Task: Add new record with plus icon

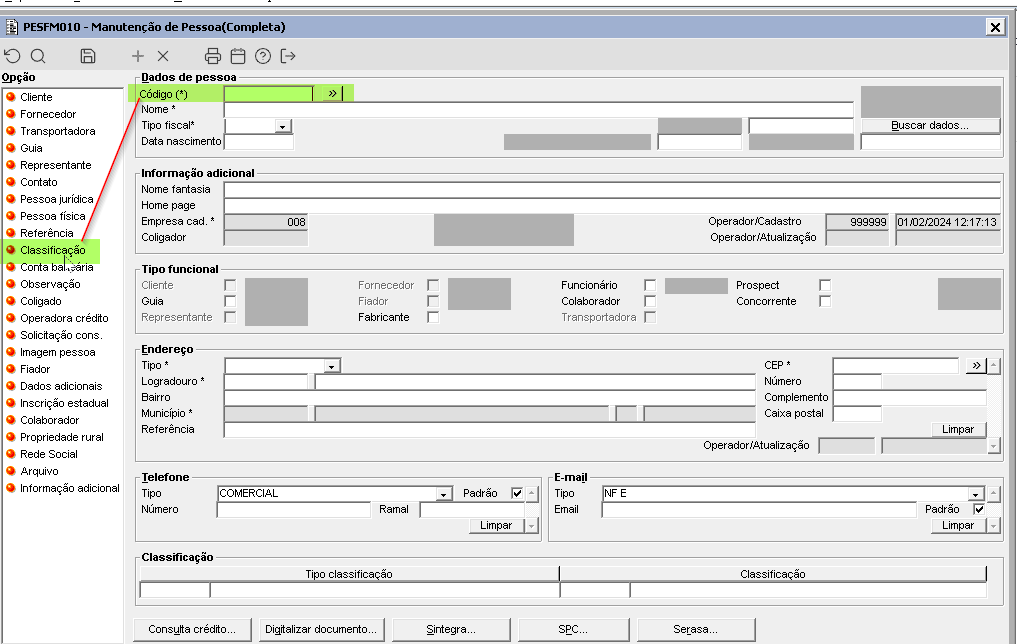Action: (138, 56)
